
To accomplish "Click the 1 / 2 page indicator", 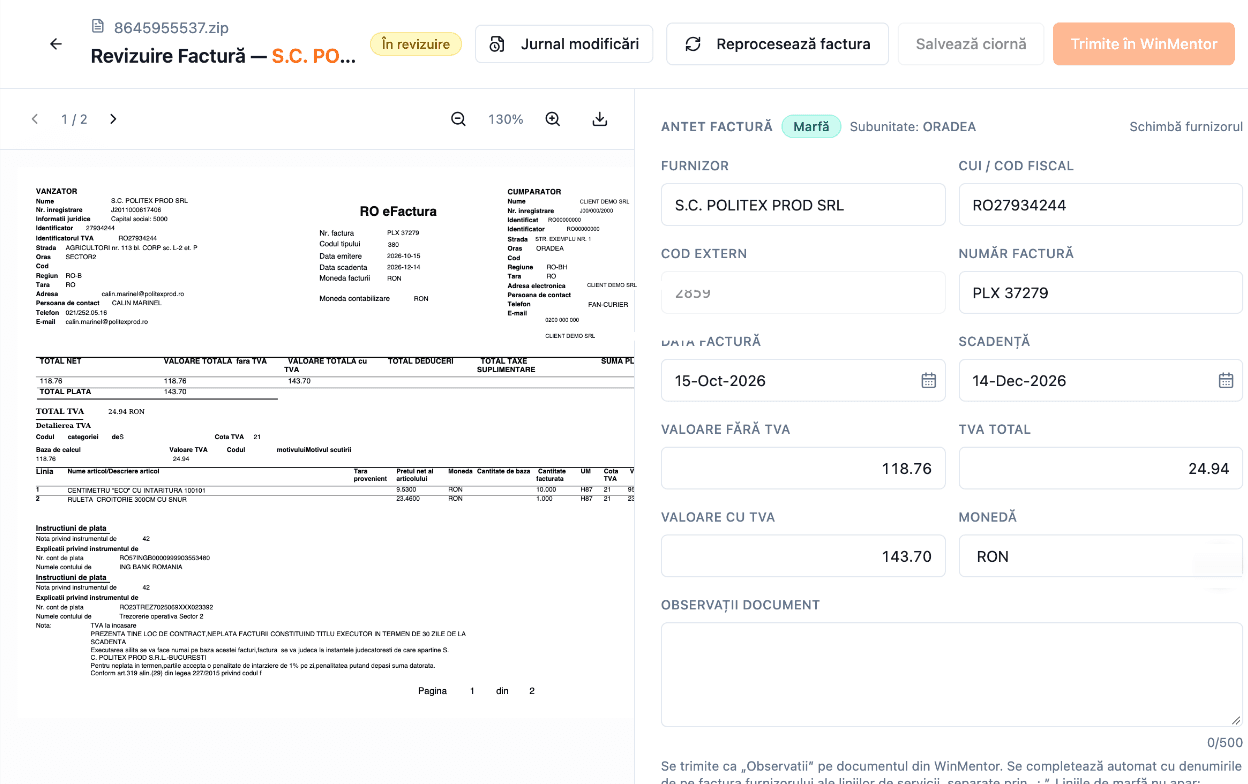I will pyautogui.click(x=74, y=119).
